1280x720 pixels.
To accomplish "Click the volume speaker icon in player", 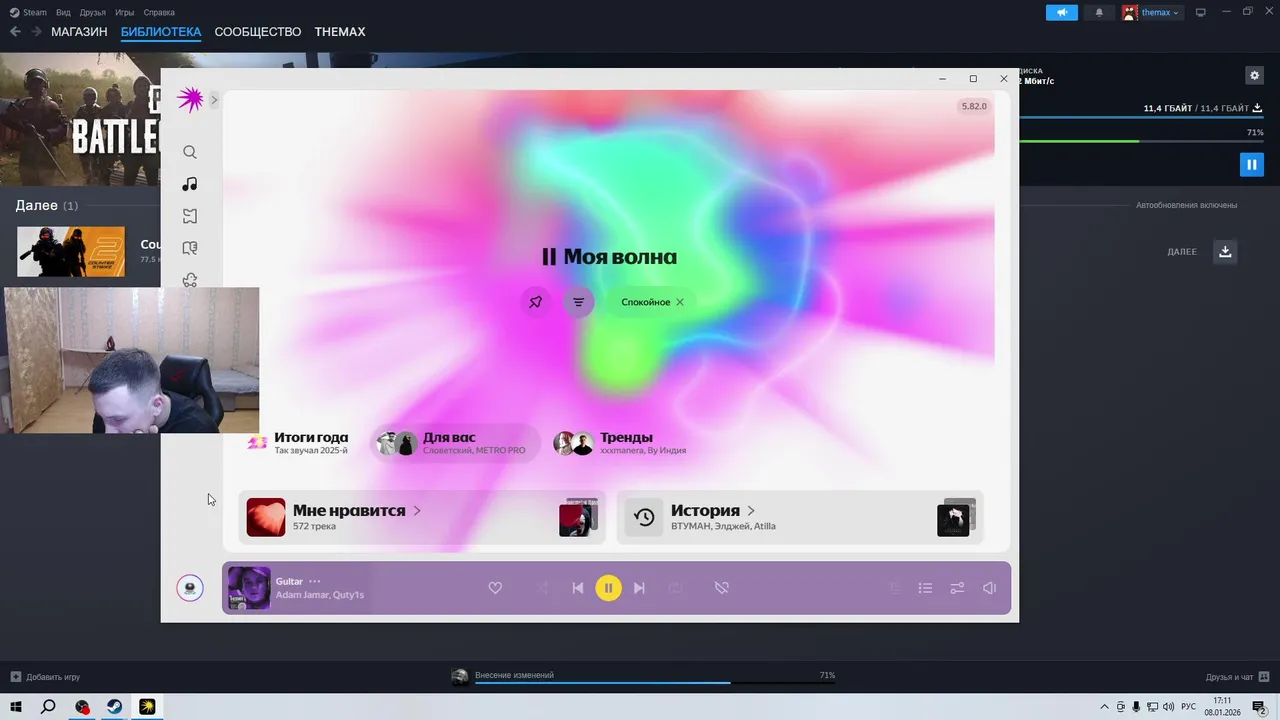I will [989, 588].
